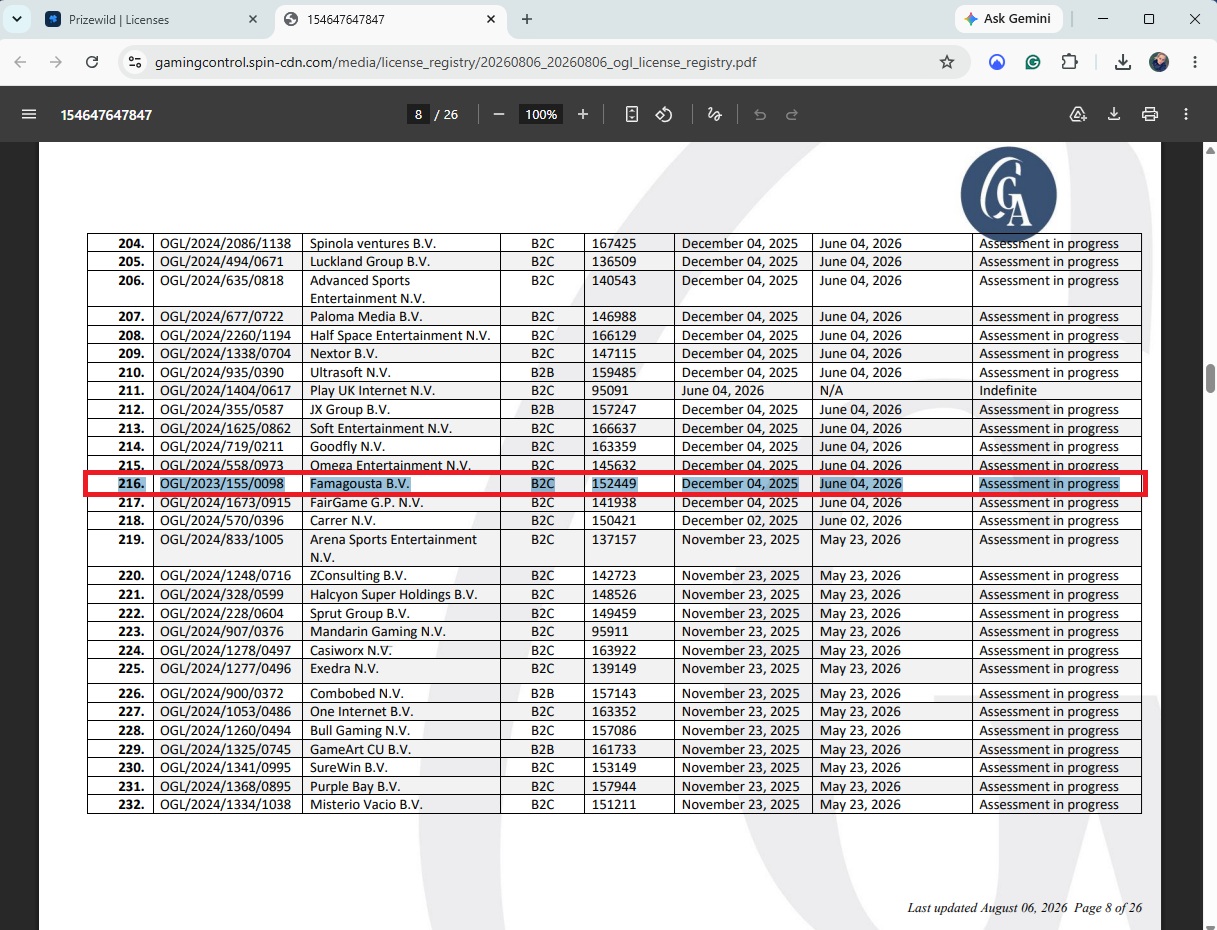Switch to Prizewild | Licenses tab

click(x=150, y=19)
